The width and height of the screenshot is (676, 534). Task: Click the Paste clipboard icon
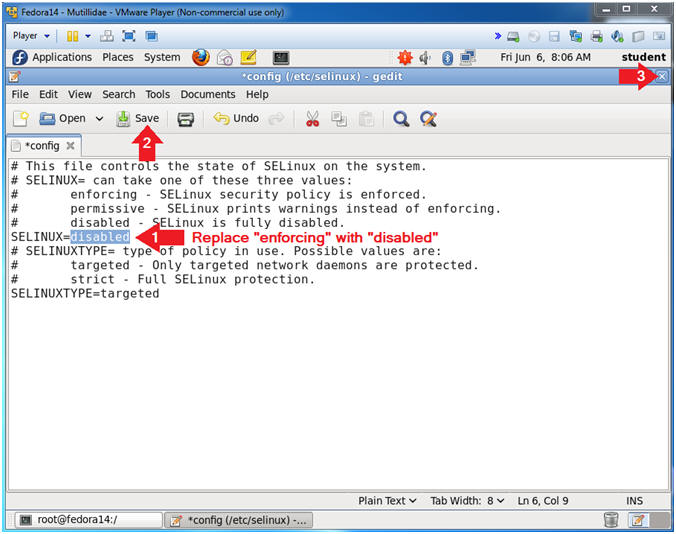click(366, 119)
